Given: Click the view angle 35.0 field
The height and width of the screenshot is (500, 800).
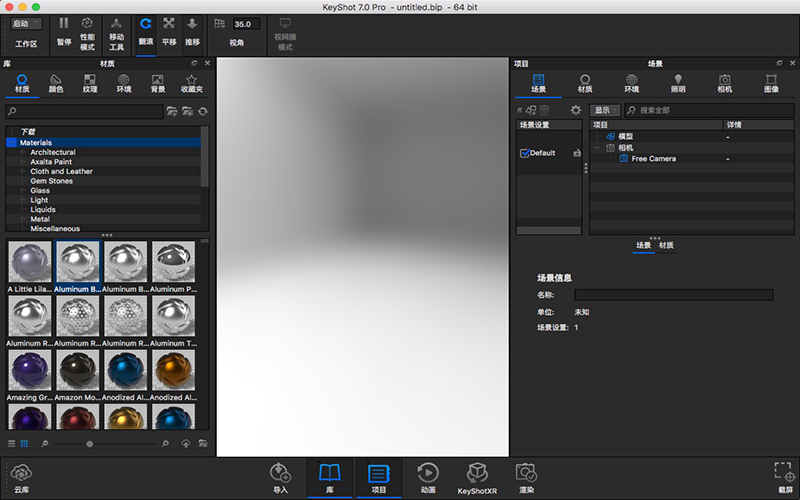Looking at the screenshot, I should click(246, 24).
